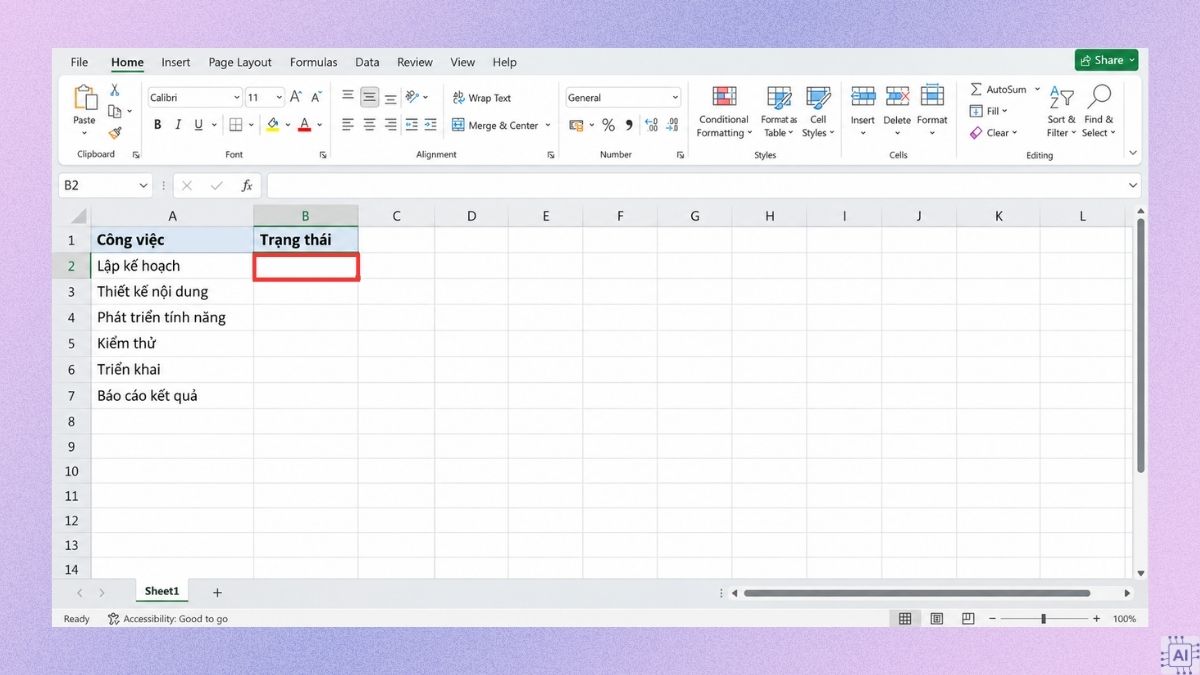Click Increase Indent icon
Viewport: 1200px width, 675px height.
pyautogui.click(x=432, y=125)
